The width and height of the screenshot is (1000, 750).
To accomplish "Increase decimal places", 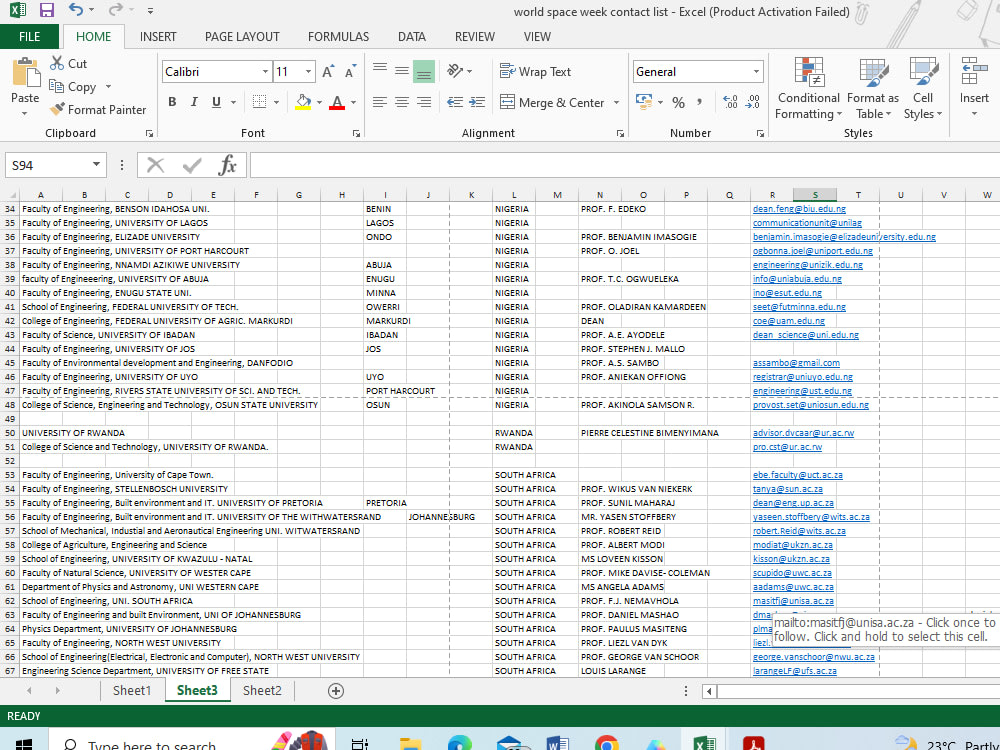I will 731,102.
